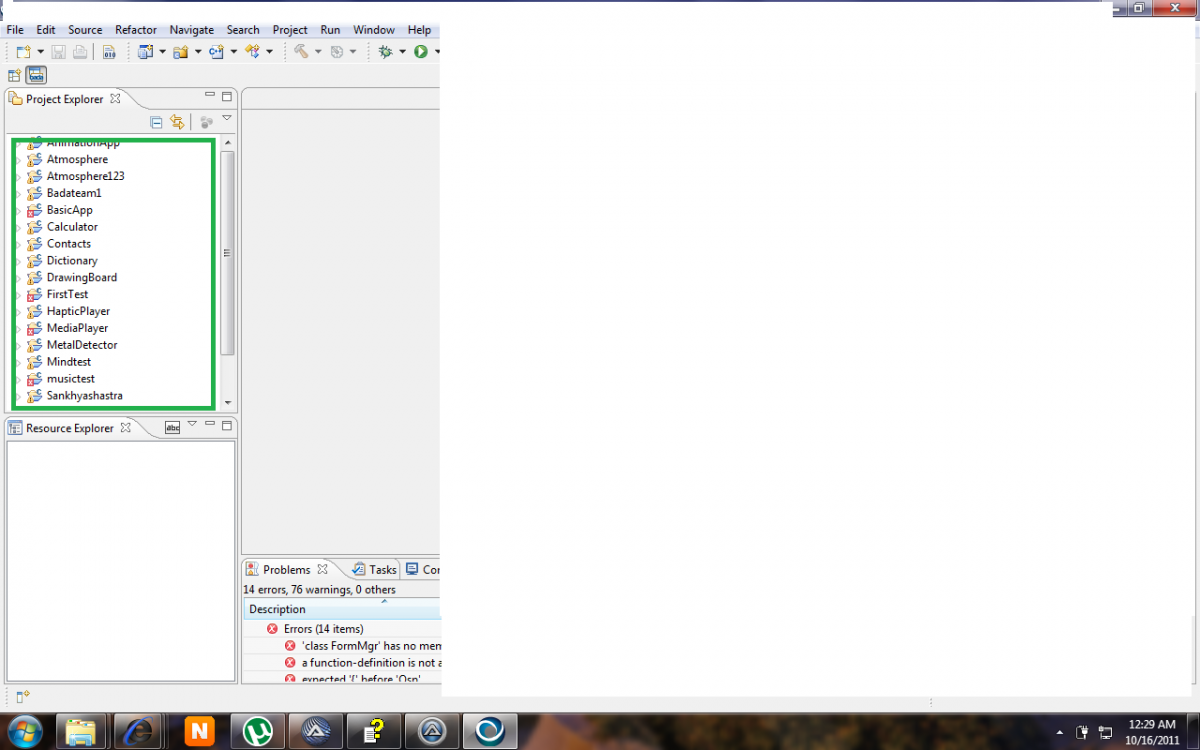Viewport: 1200px width, 750px height.
Task: Open the Source menu
Action: click(x=85, y=30)
